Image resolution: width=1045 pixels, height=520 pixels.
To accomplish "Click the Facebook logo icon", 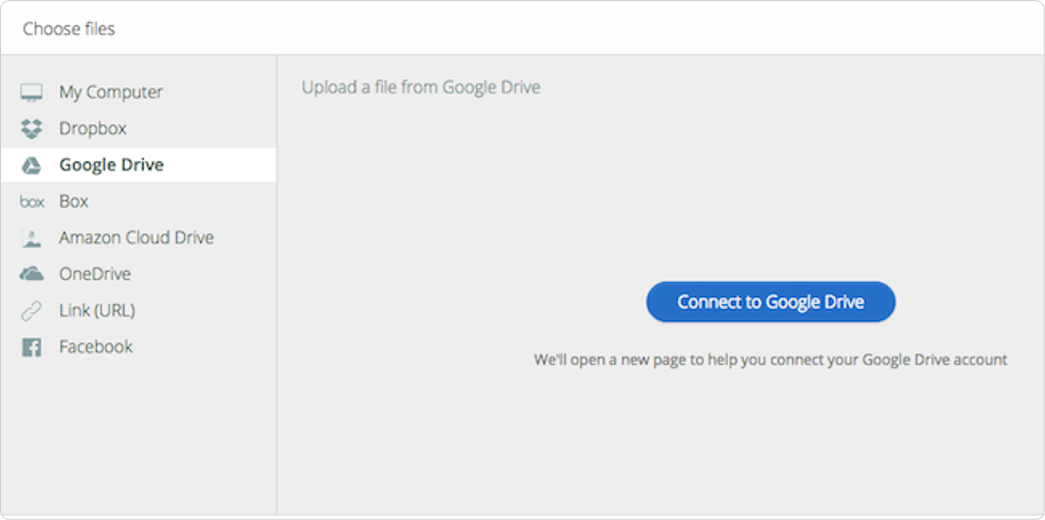I will click(x=31, y=347).
